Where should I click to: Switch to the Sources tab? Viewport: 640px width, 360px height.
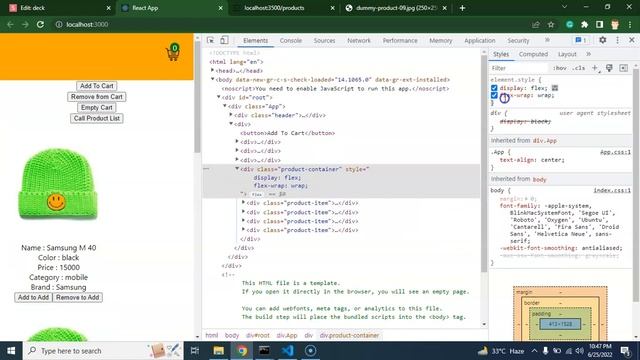coord(324,40)
